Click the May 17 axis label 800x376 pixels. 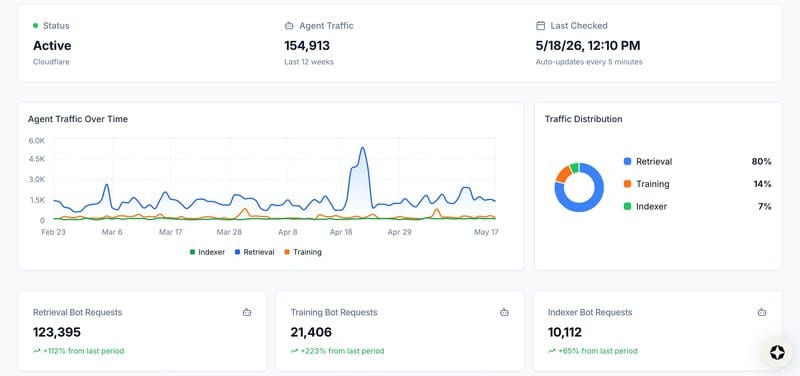[486, 232]
